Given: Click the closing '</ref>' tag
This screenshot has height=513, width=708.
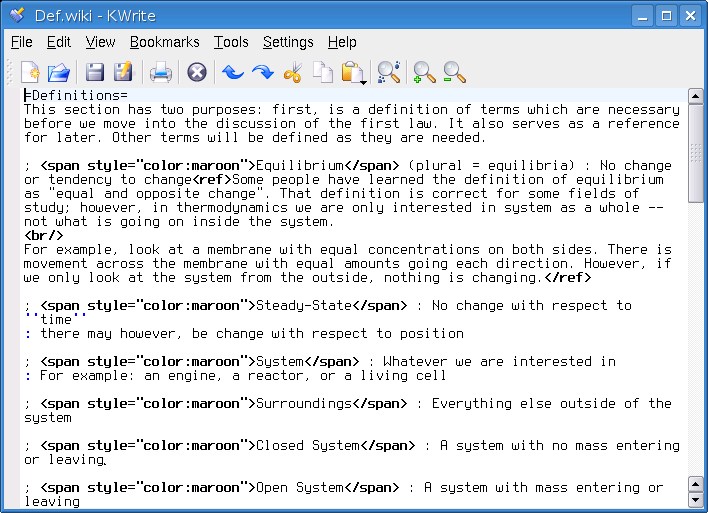Looking at the screenshot, I should [x=568, y=277].
